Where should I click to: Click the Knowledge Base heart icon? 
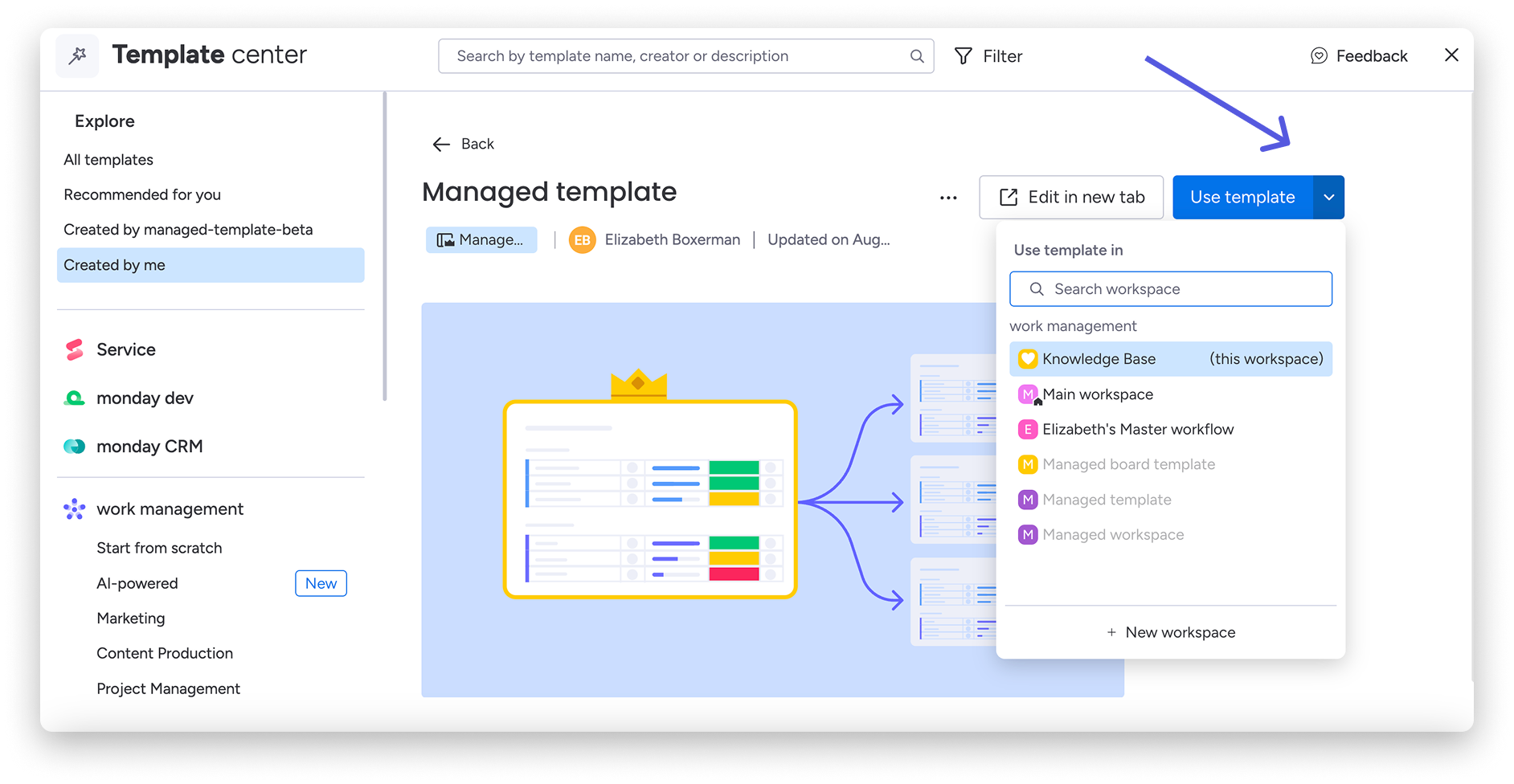click(1028, 359)
